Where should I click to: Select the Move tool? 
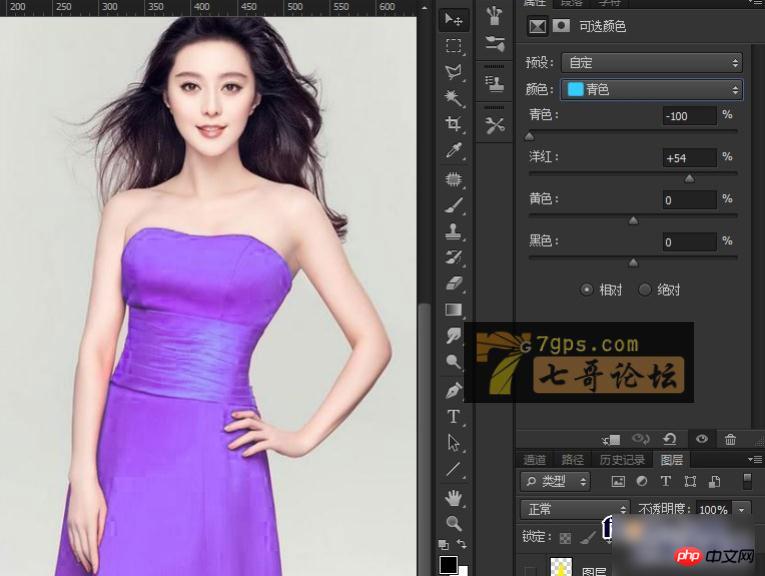pos(453,19)
